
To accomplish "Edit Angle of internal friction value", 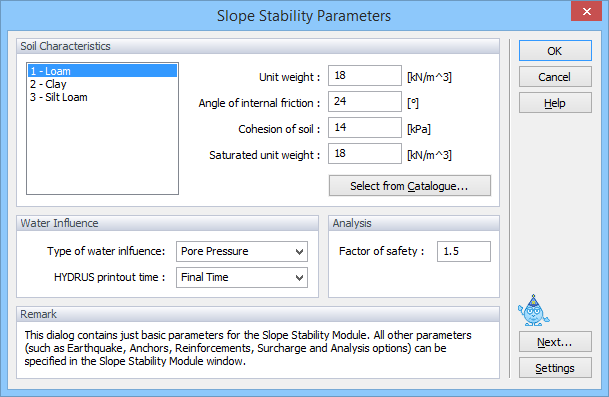I will [x=365, y=101].
